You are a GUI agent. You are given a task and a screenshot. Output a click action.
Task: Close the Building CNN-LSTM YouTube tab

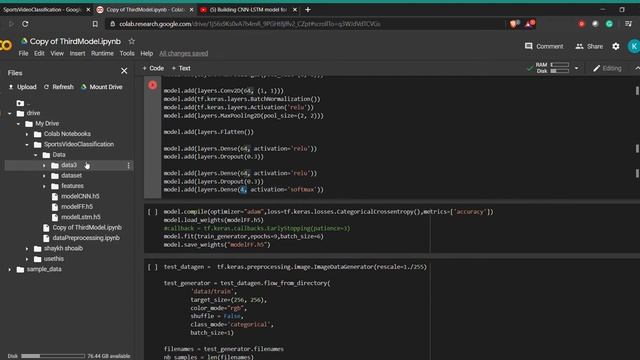pos(295,9)
